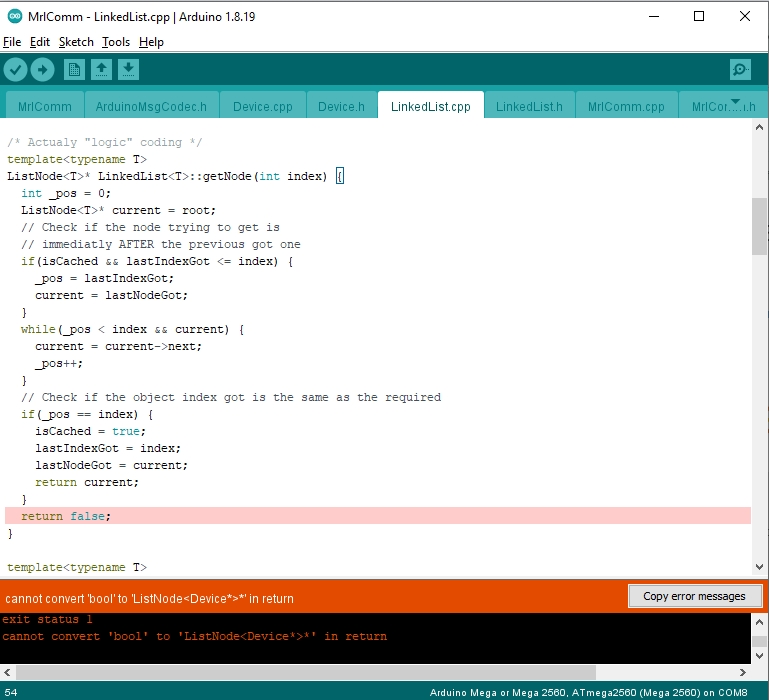Upload the sketch with the arrow button

pos(42,70)
